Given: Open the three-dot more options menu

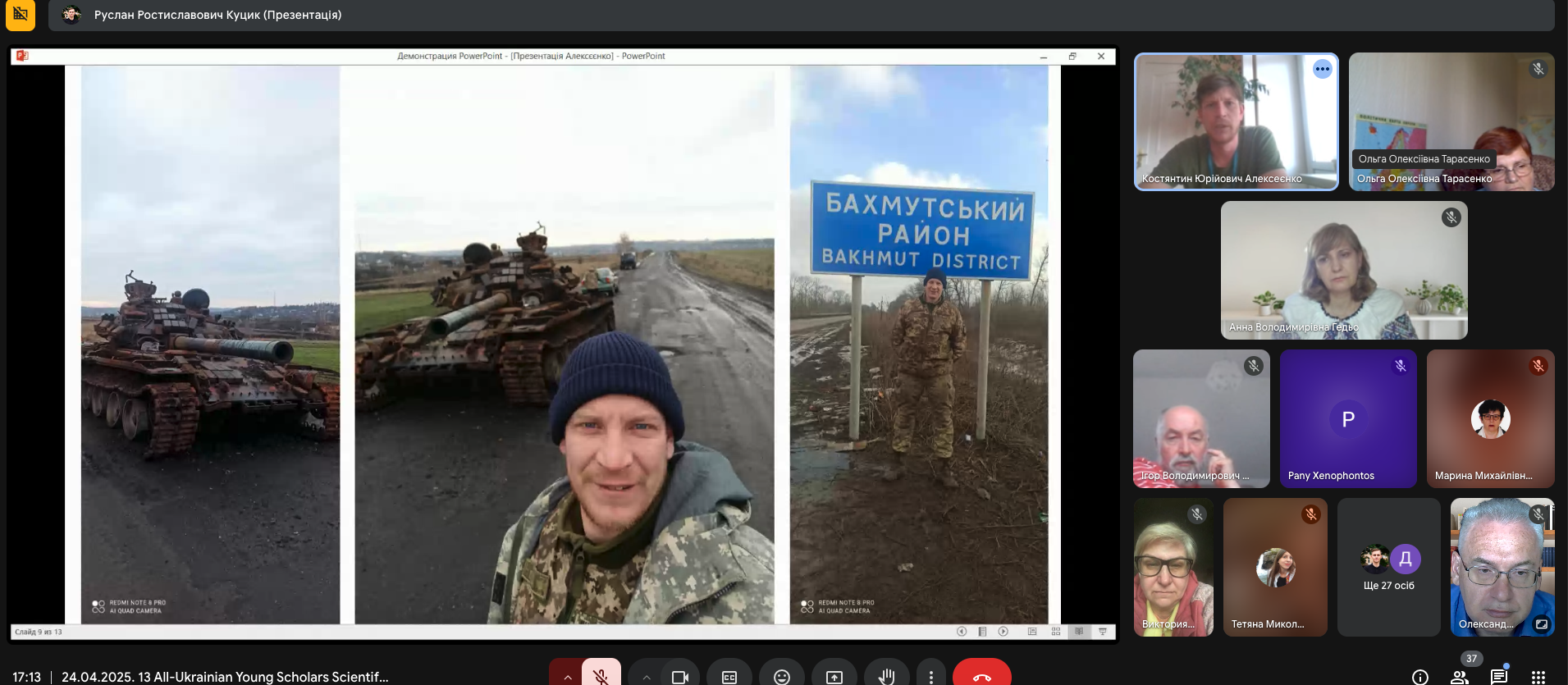Looking at the screenshot, I should click(930, 676).
